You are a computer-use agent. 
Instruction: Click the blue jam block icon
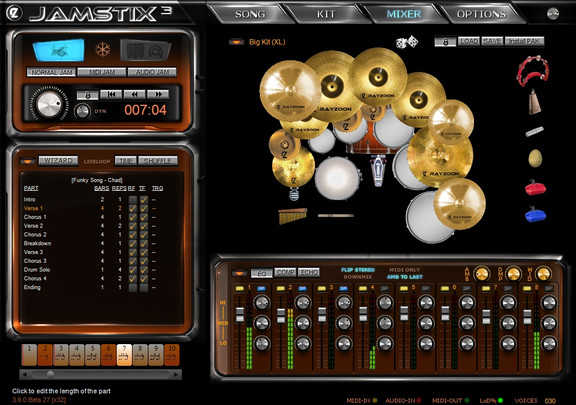(535, 215)
